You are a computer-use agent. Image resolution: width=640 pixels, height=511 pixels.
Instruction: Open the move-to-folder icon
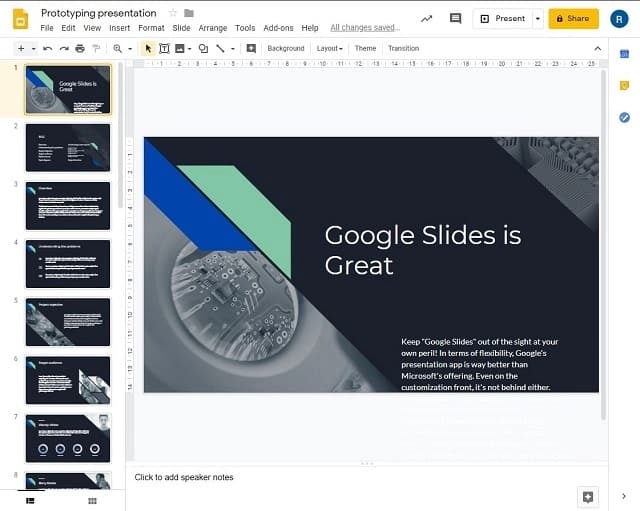tap(189, 13)
